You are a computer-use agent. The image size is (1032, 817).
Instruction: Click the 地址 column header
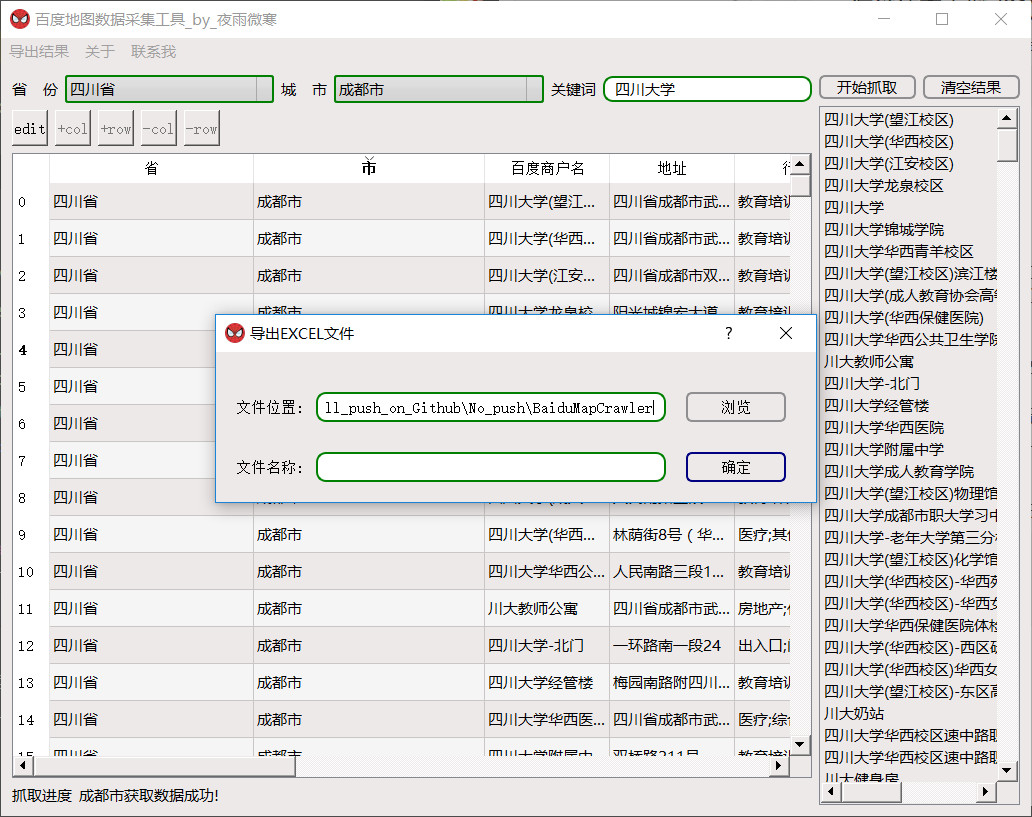point(672,169)
